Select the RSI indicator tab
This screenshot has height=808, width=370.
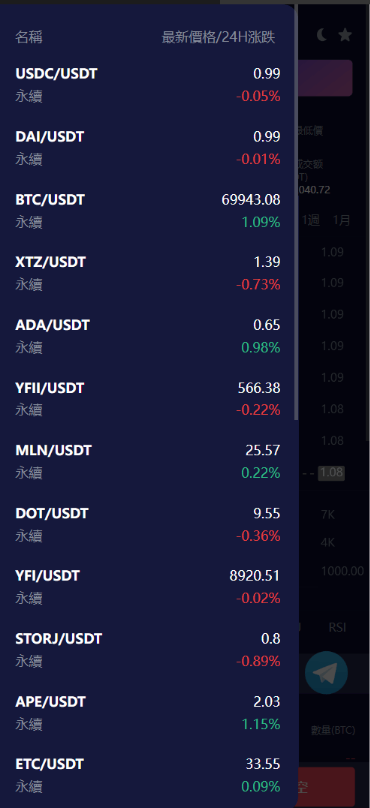click(x=338, y=627)
